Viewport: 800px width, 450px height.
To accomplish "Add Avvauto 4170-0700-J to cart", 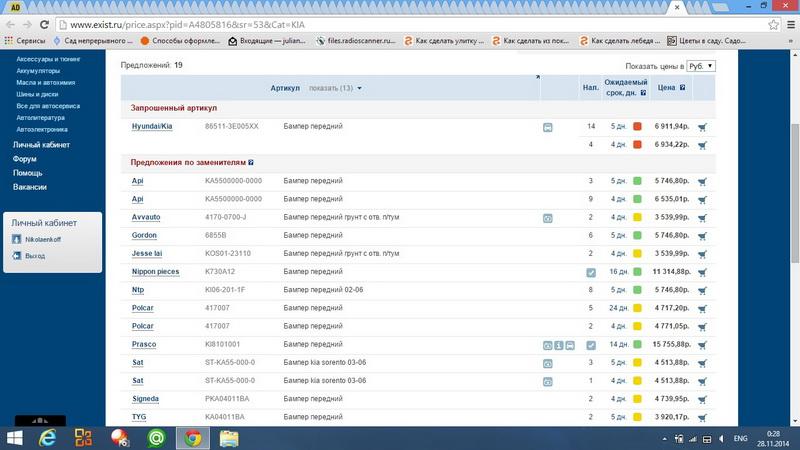I will 702,218.
